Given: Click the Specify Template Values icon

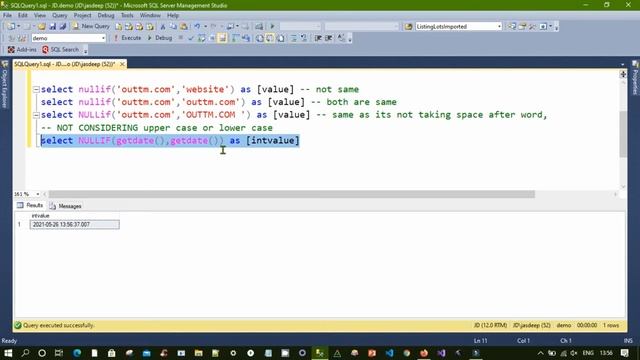Looking at the screenshot, I should coord(341,38).
